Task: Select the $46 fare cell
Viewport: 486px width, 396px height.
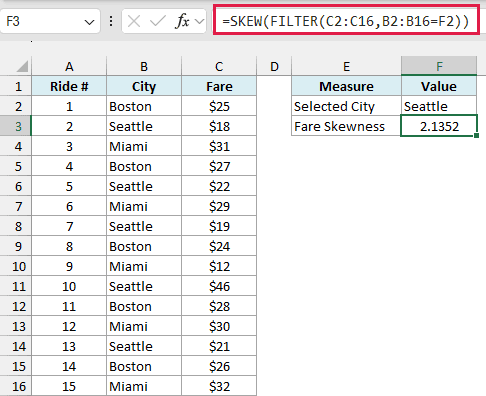Action: [219, 286]
